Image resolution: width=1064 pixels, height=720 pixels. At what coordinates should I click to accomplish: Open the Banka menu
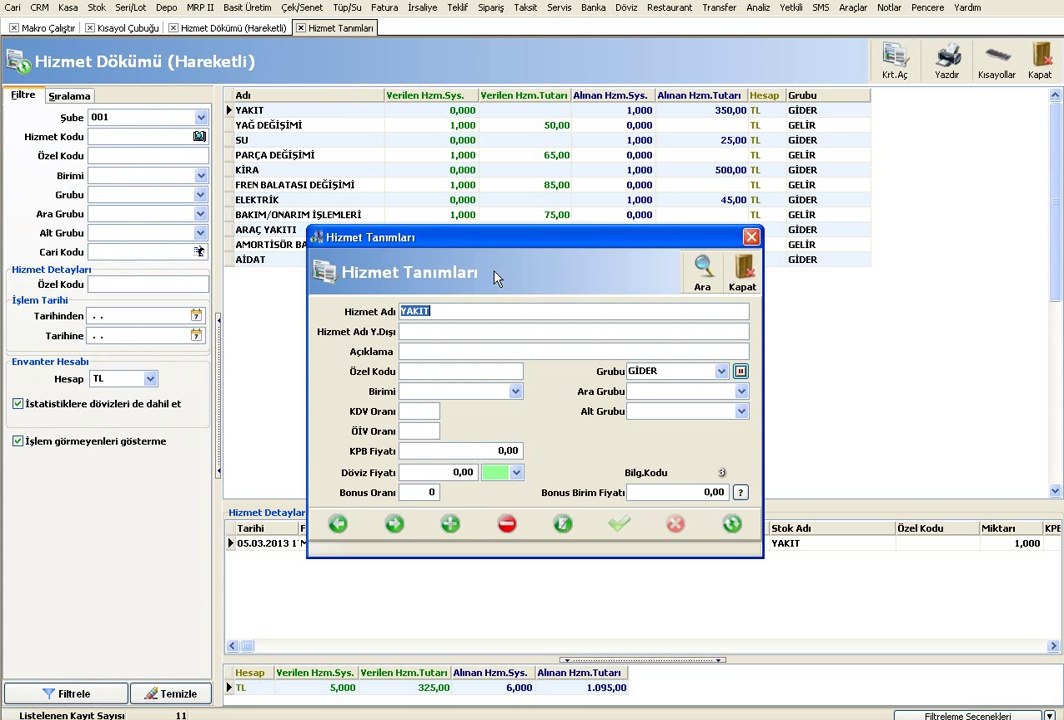point(593,7)
